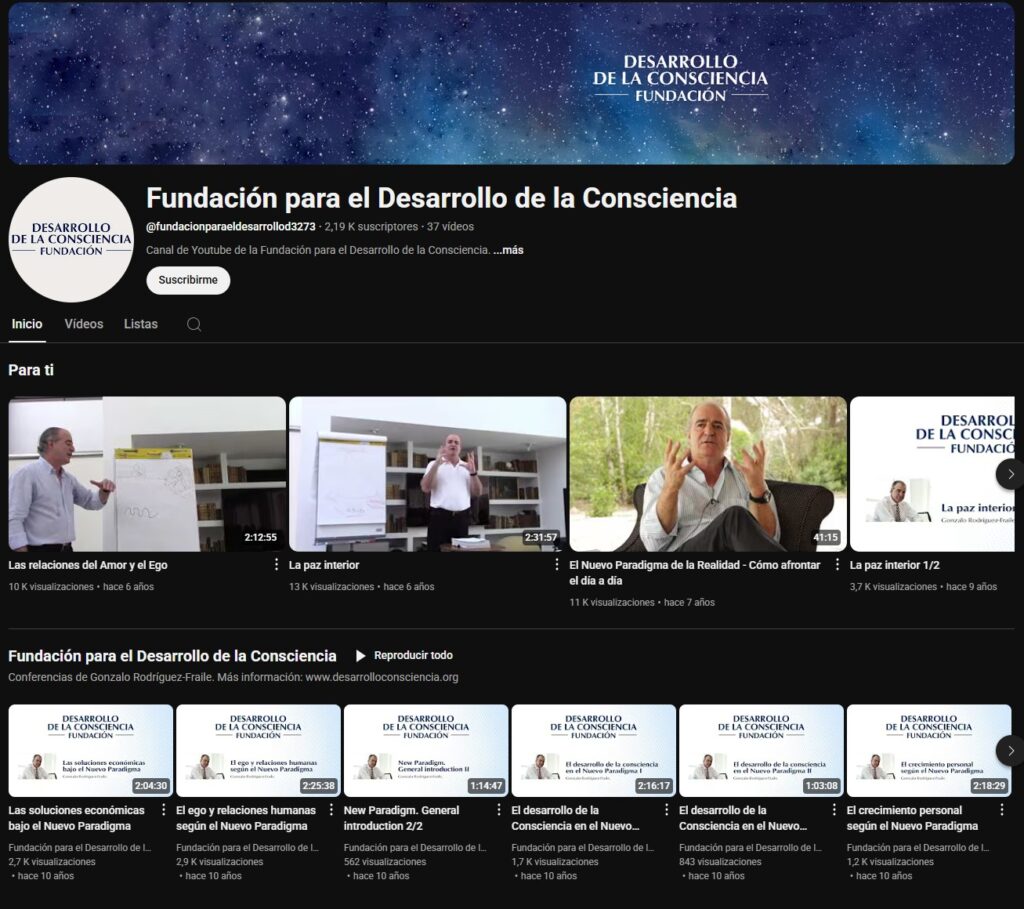
Task: Switch to the Vídeos tab
Action: point(84,324)
